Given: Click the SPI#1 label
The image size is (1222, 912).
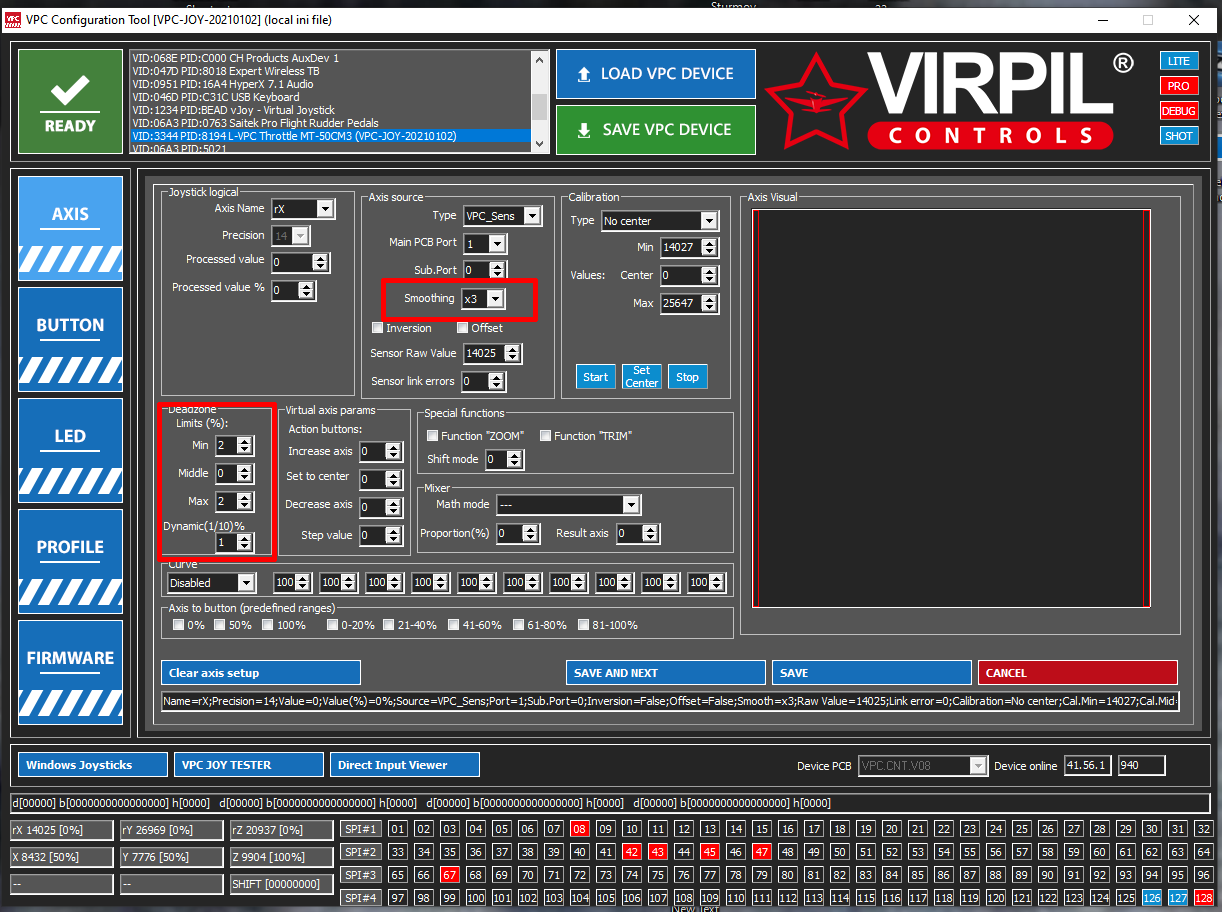Looking at the screenshot, I should [360, 829].
